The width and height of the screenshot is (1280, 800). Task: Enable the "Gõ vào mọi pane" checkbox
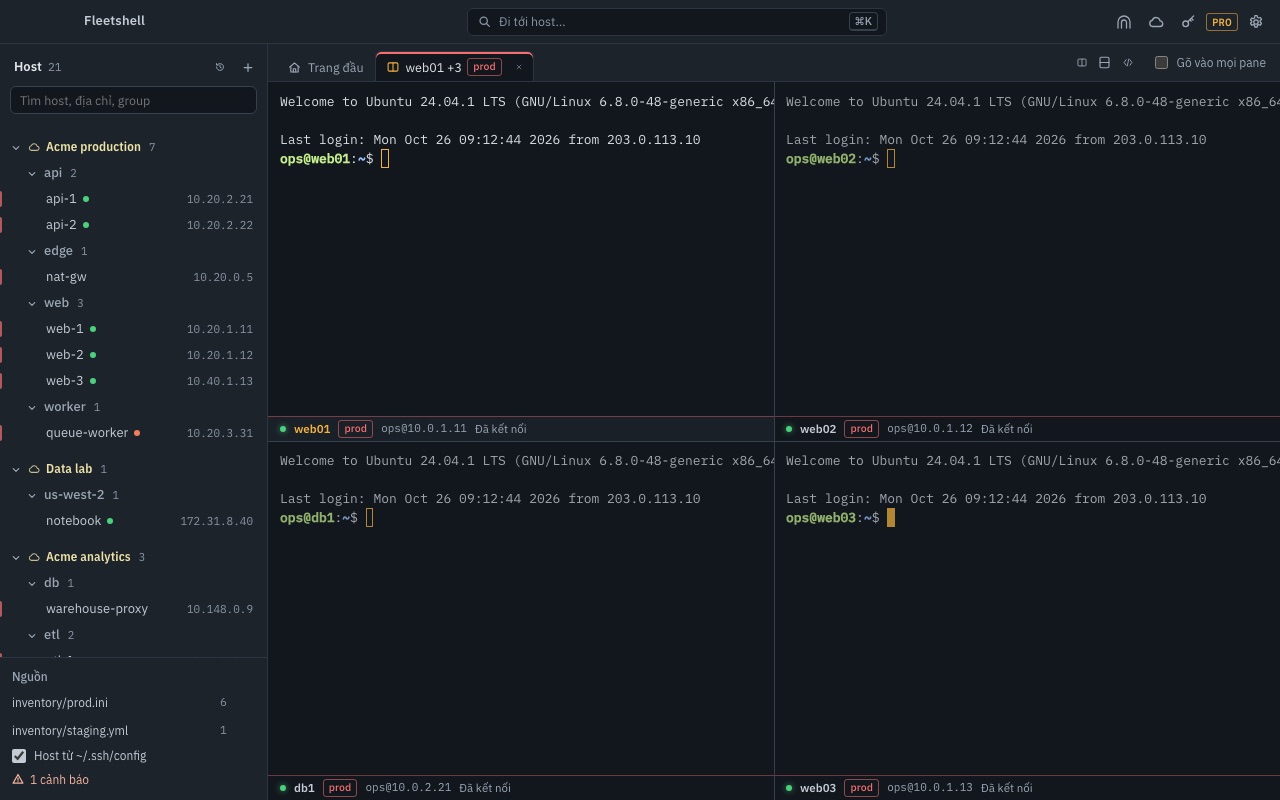(1161, 63)
